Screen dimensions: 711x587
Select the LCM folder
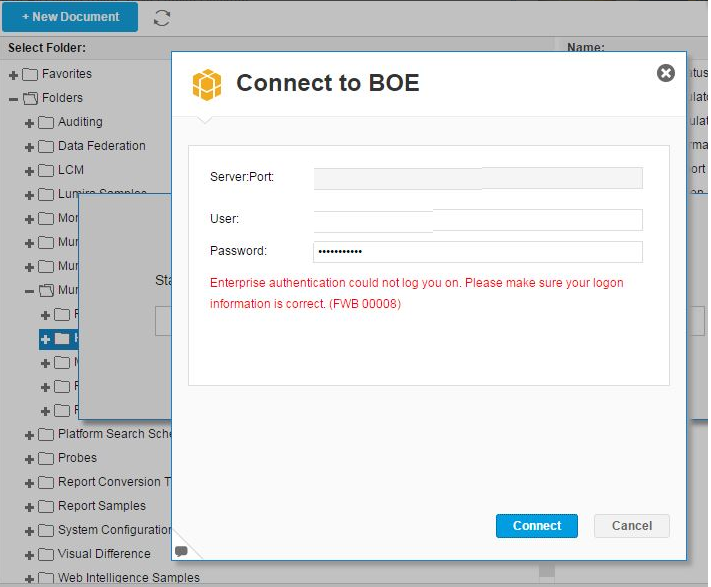(71, 170)
